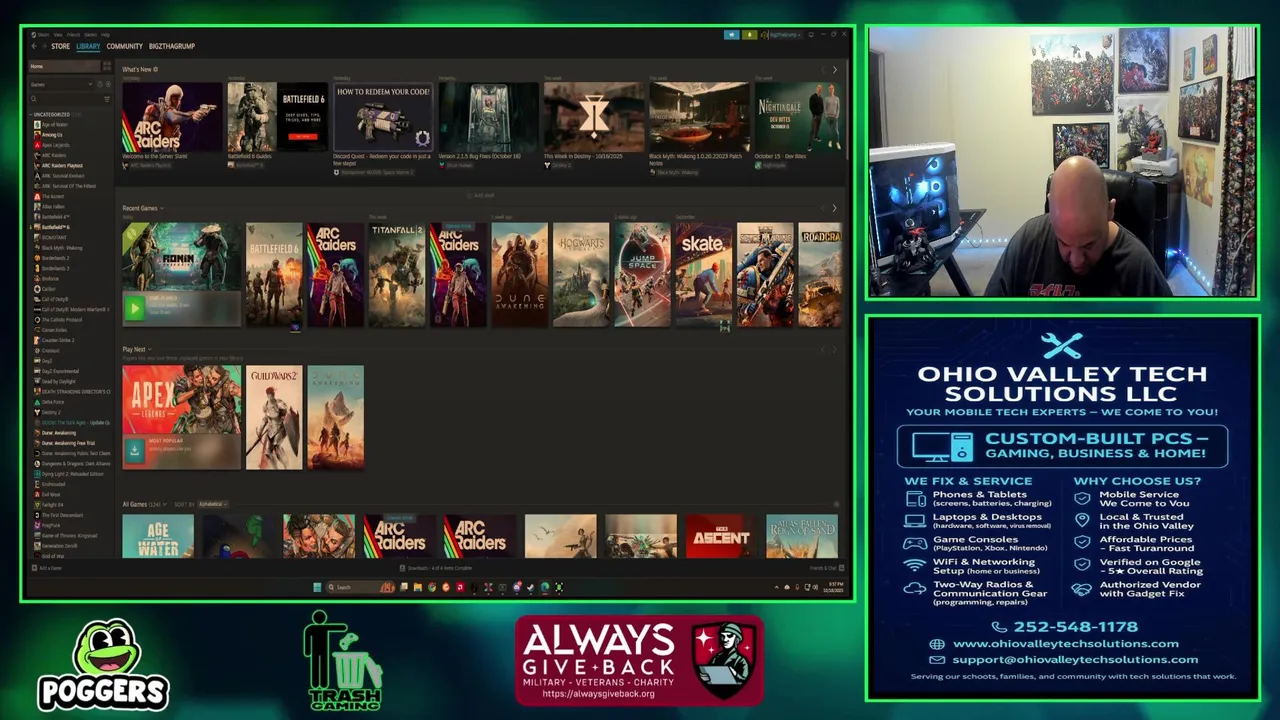Open Age of Water tile in All Games

[x=158, y=536]
